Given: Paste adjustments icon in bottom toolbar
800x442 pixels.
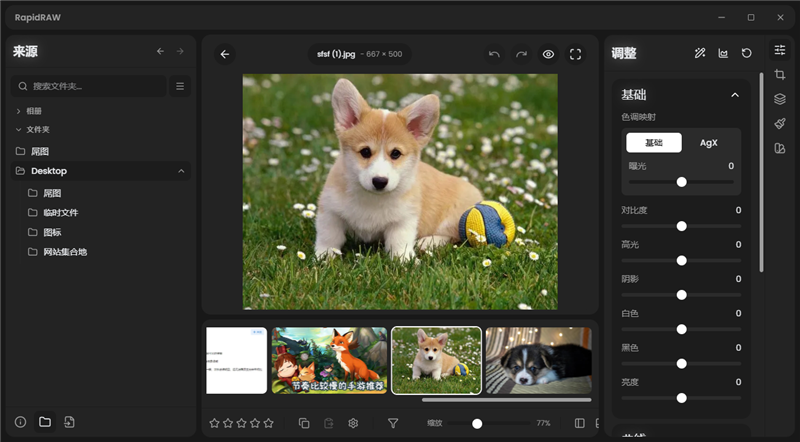Looking at the screenshot, I should [x=329, y=423].
